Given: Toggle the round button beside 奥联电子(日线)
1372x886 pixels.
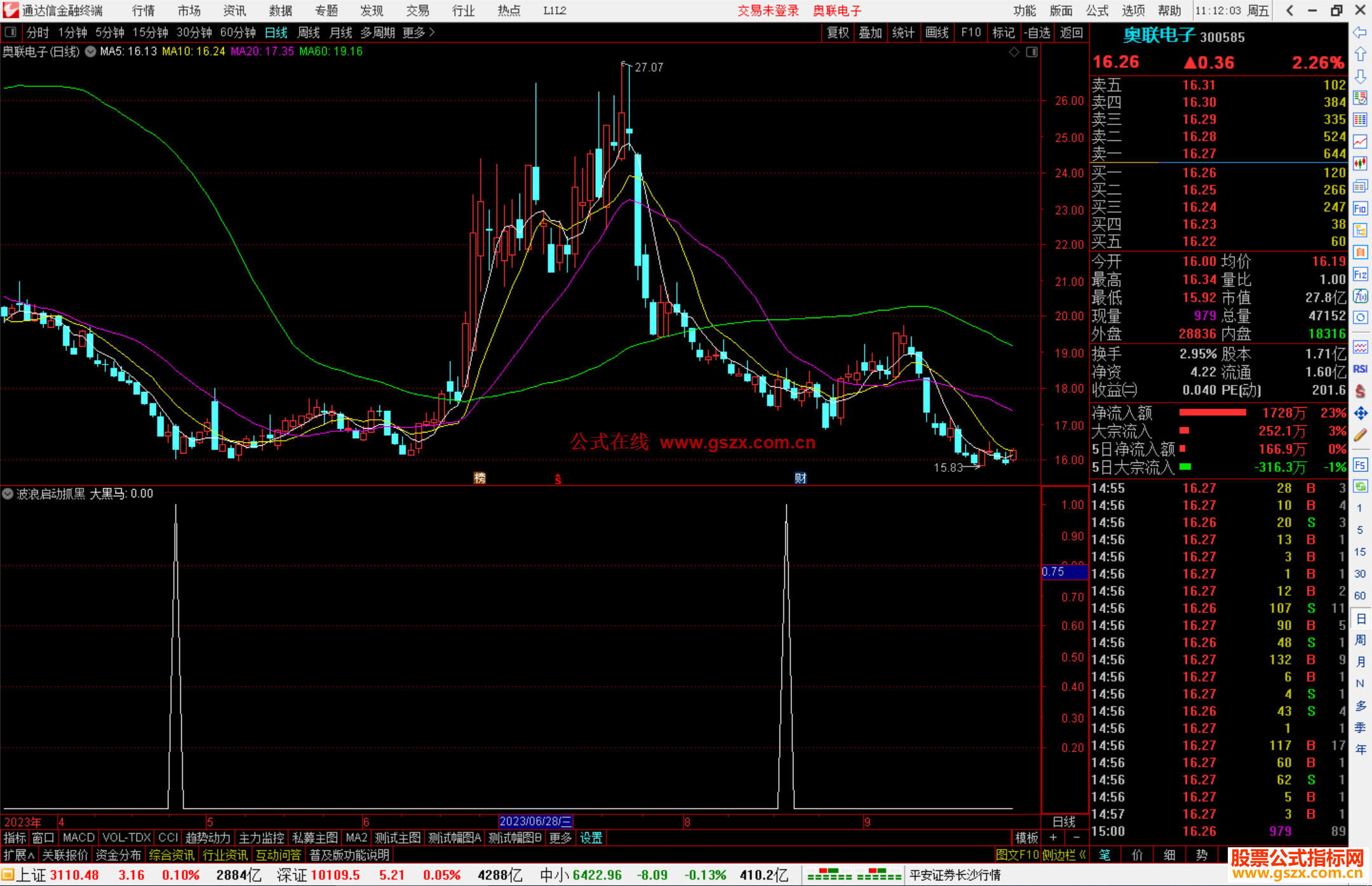Looking at the screenshot, I should (x=90, y=51).
